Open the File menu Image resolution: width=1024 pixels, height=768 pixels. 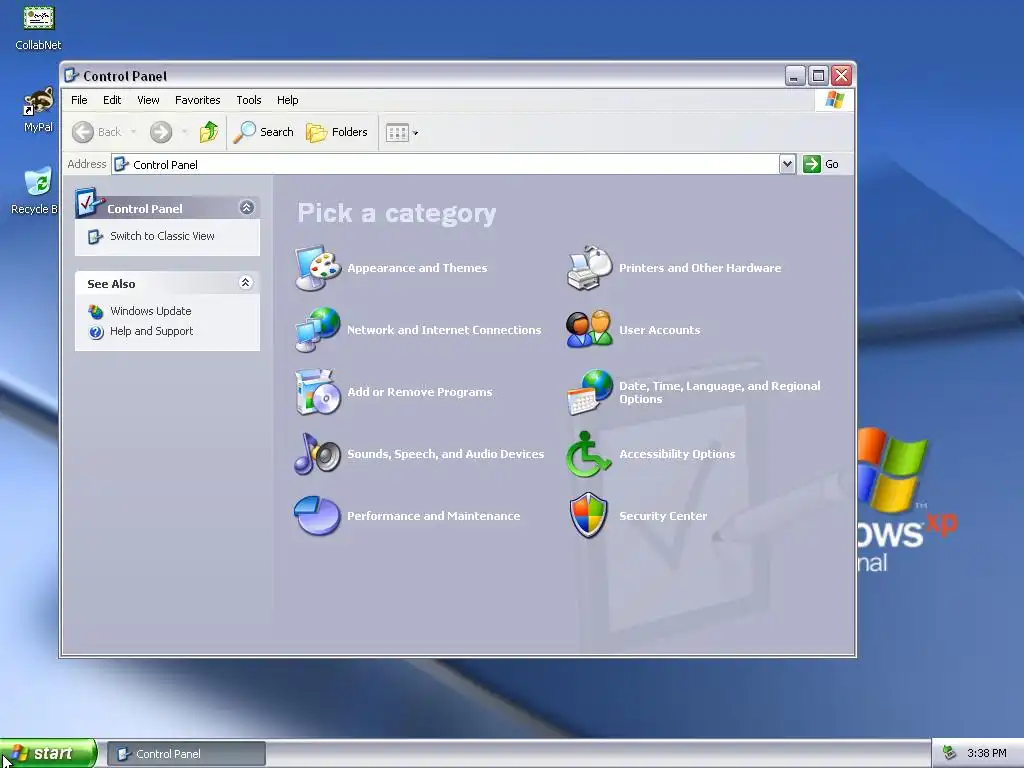click(79, 100)
